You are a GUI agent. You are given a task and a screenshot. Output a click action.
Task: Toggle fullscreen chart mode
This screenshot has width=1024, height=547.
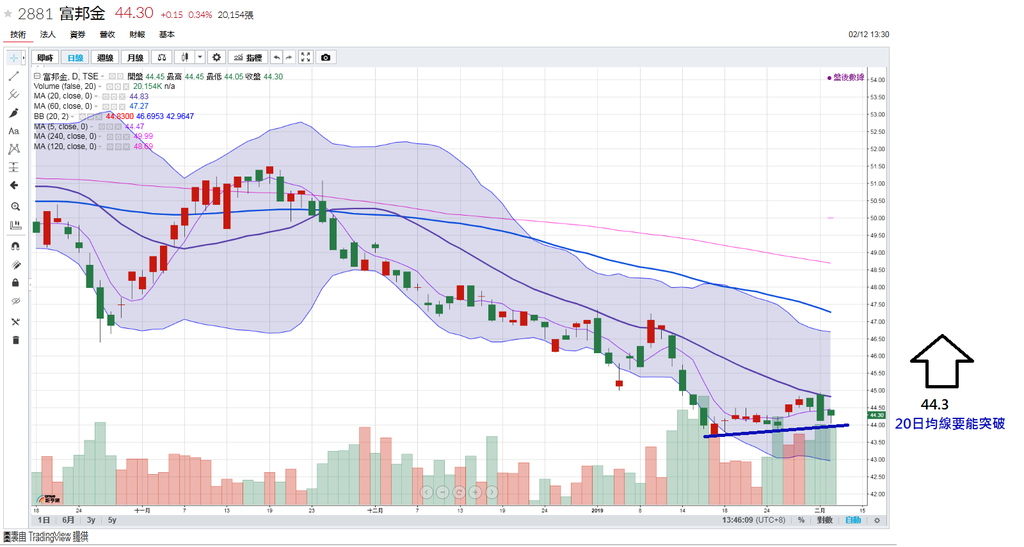tap(306, 57)
